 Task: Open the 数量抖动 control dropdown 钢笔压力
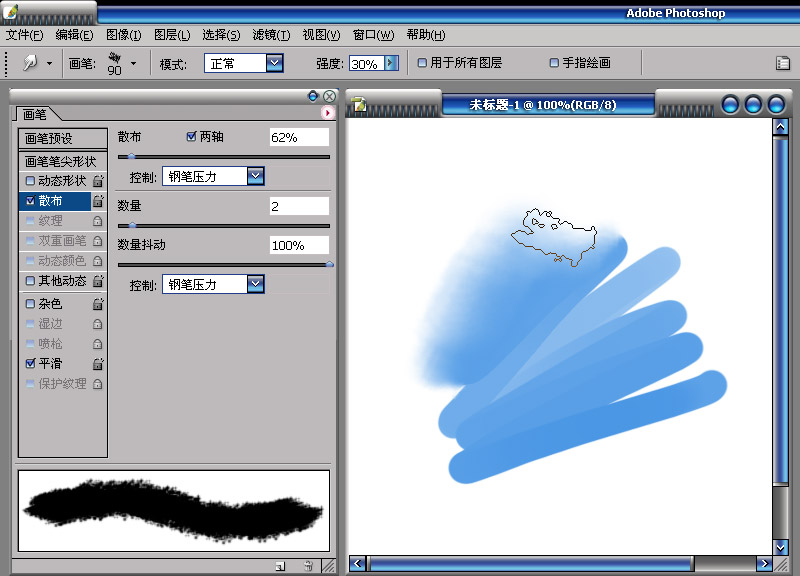tap(256, 284)
